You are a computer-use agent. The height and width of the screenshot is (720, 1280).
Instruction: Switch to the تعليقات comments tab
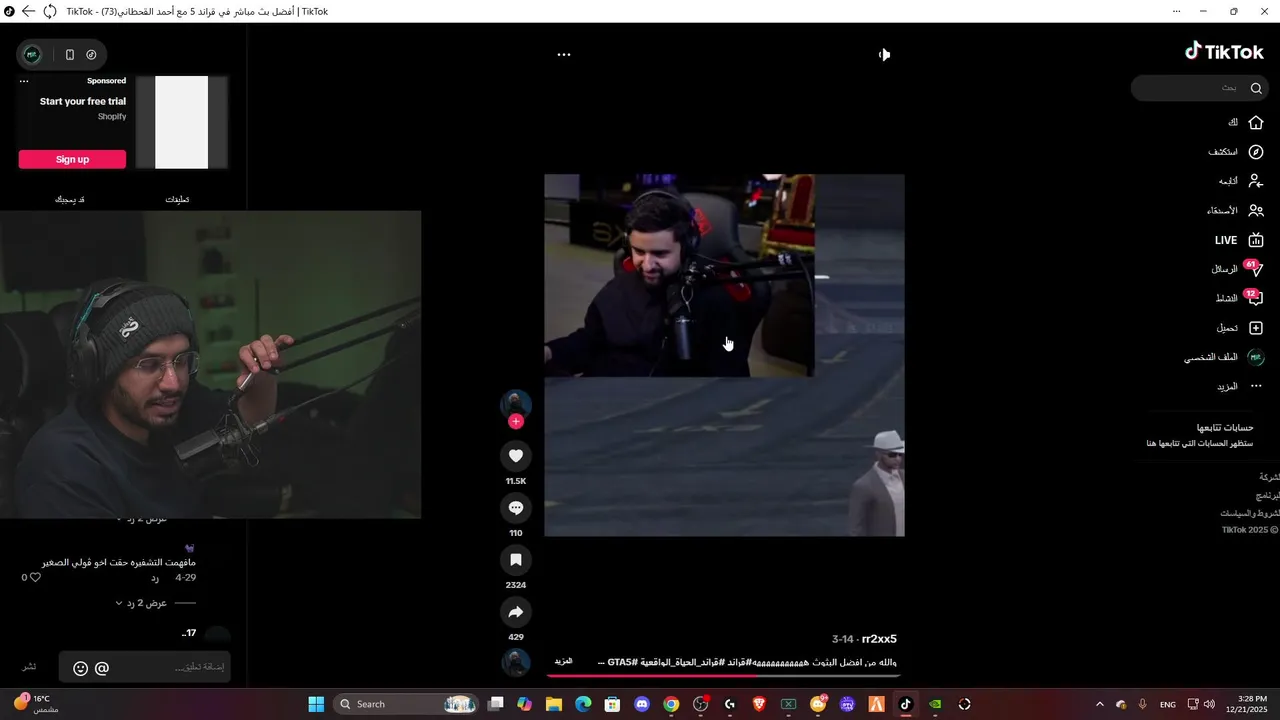pos(177,199)
